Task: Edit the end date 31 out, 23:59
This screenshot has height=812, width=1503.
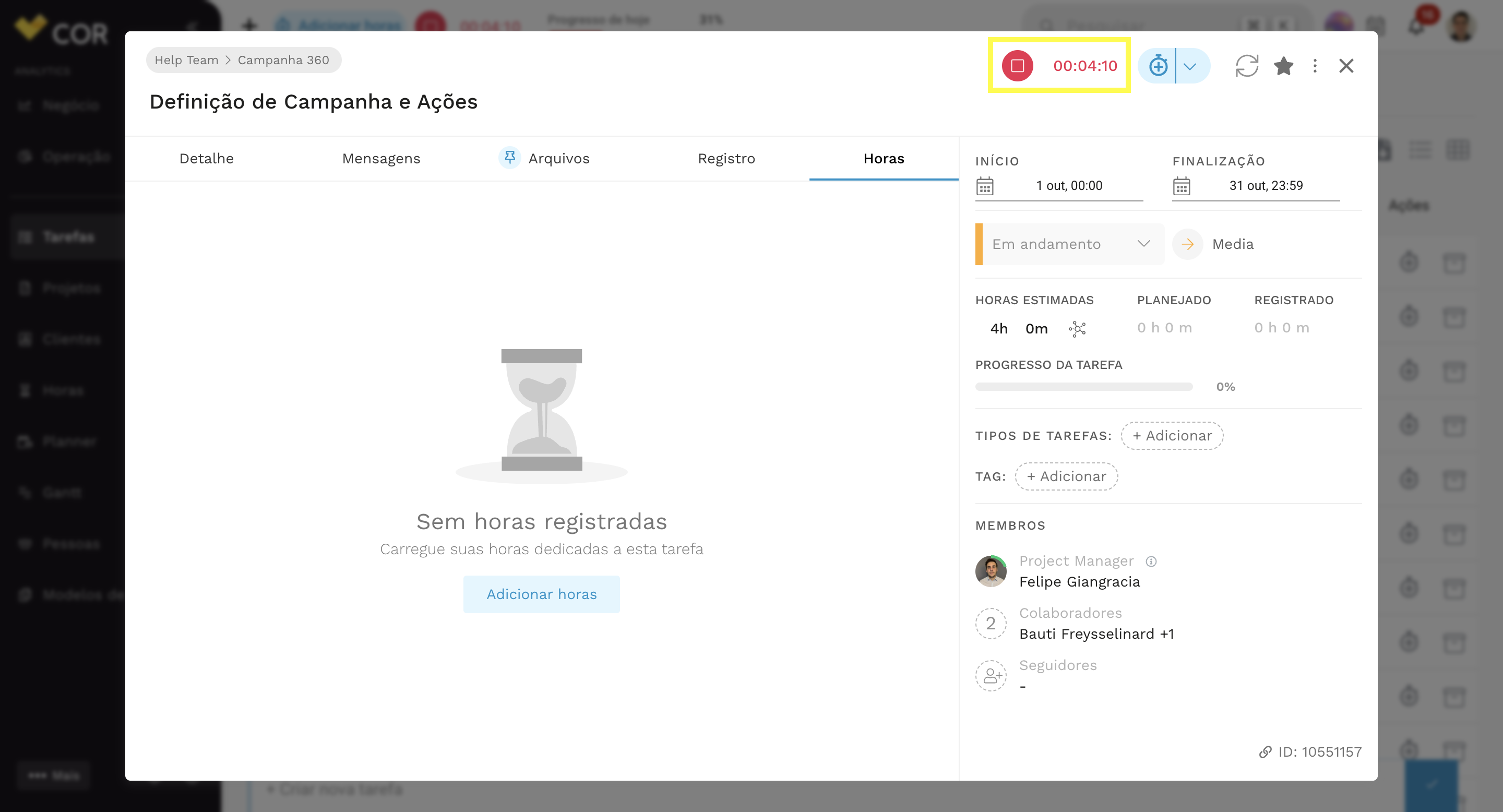Action: coord(1266,185)
